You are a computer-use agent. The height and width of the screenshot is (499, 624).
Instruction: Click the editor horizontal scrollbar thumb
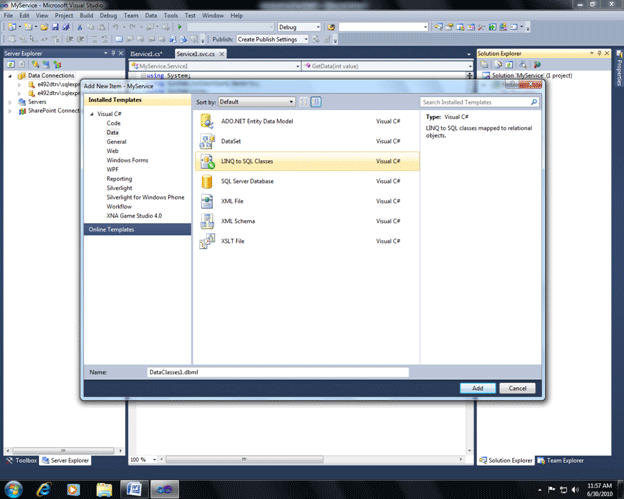[244, 459]
